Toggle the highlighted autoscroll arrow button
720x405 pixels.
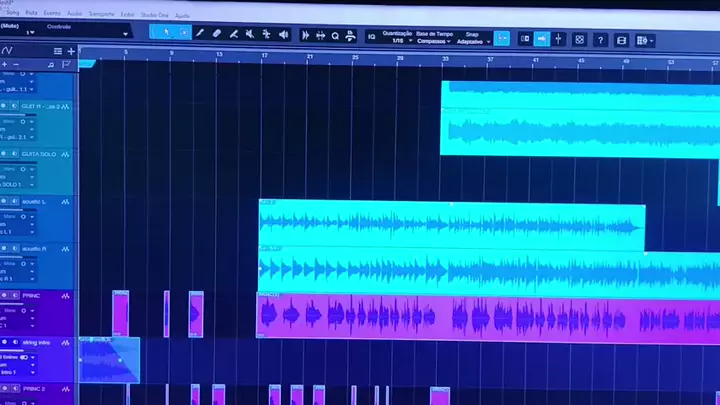coord(541,39)
